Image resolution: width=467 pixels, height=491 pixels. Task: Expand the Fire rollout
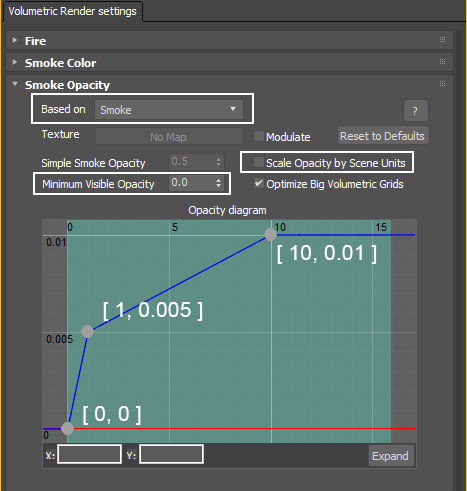15,40
